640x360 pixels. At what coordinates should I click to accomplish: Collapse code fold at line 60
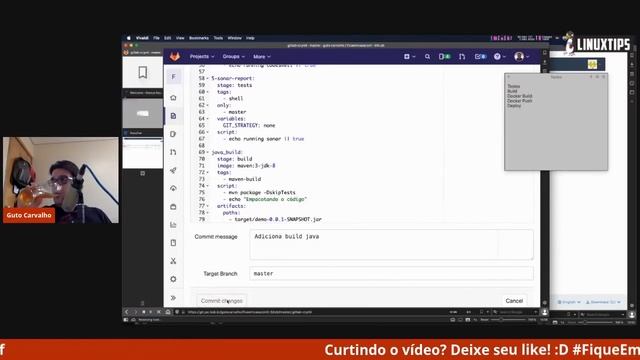pos(207,92)
